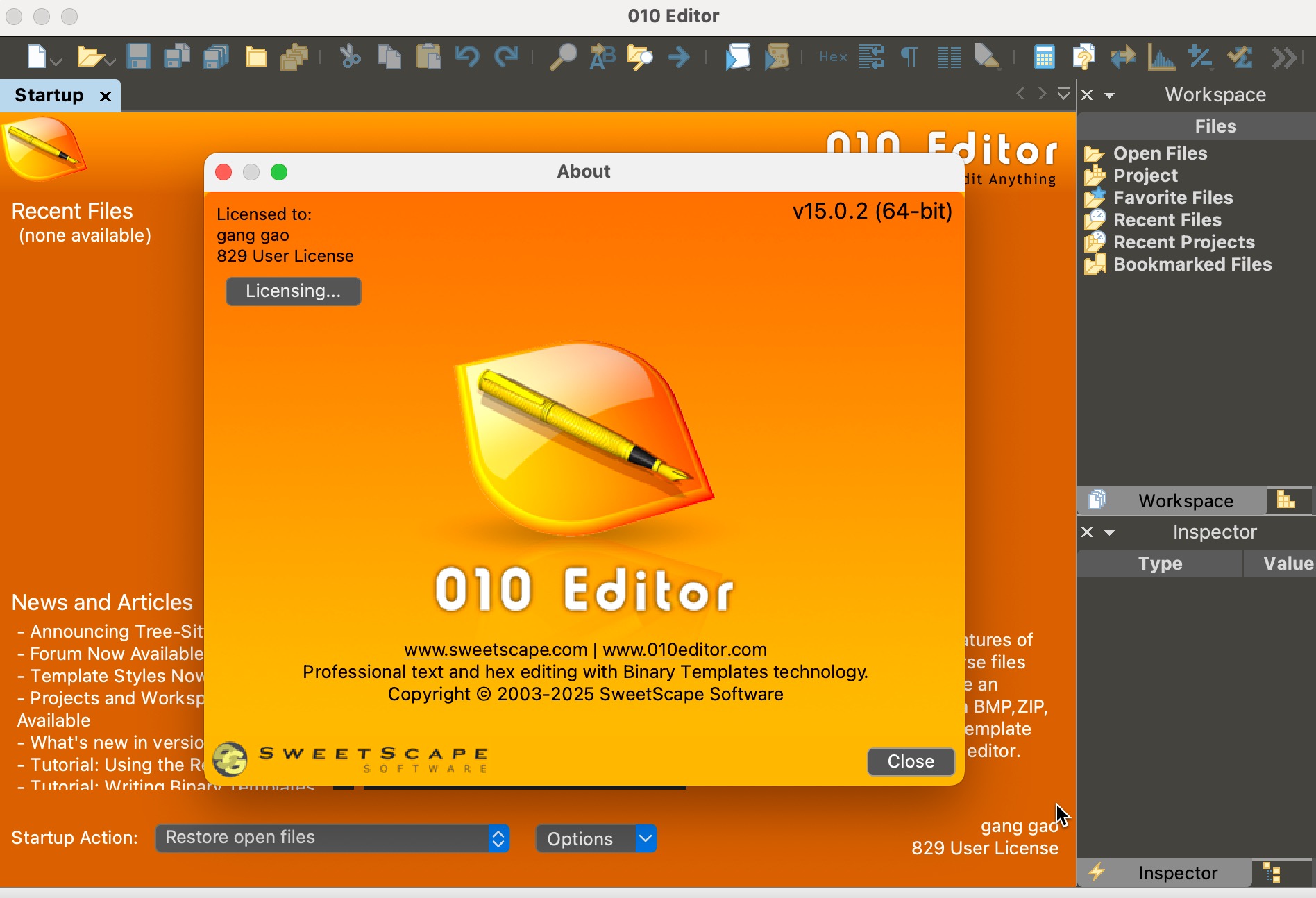The width and height of the screenshot is (1316, 898).
Task: Click the Convert arrows toolbar icon
Action: coord(1122,56)
